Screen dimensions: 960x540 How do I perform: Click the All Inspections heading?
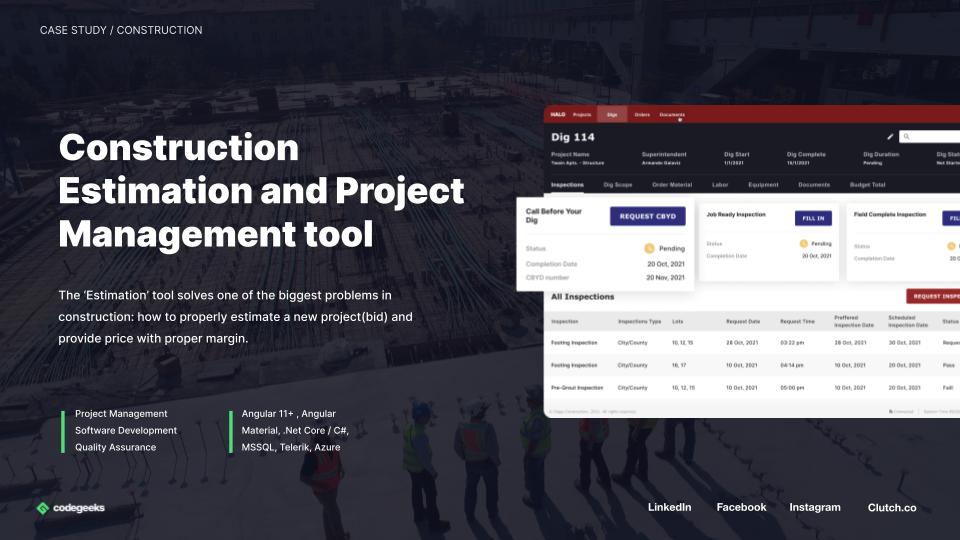coord(582,296)
